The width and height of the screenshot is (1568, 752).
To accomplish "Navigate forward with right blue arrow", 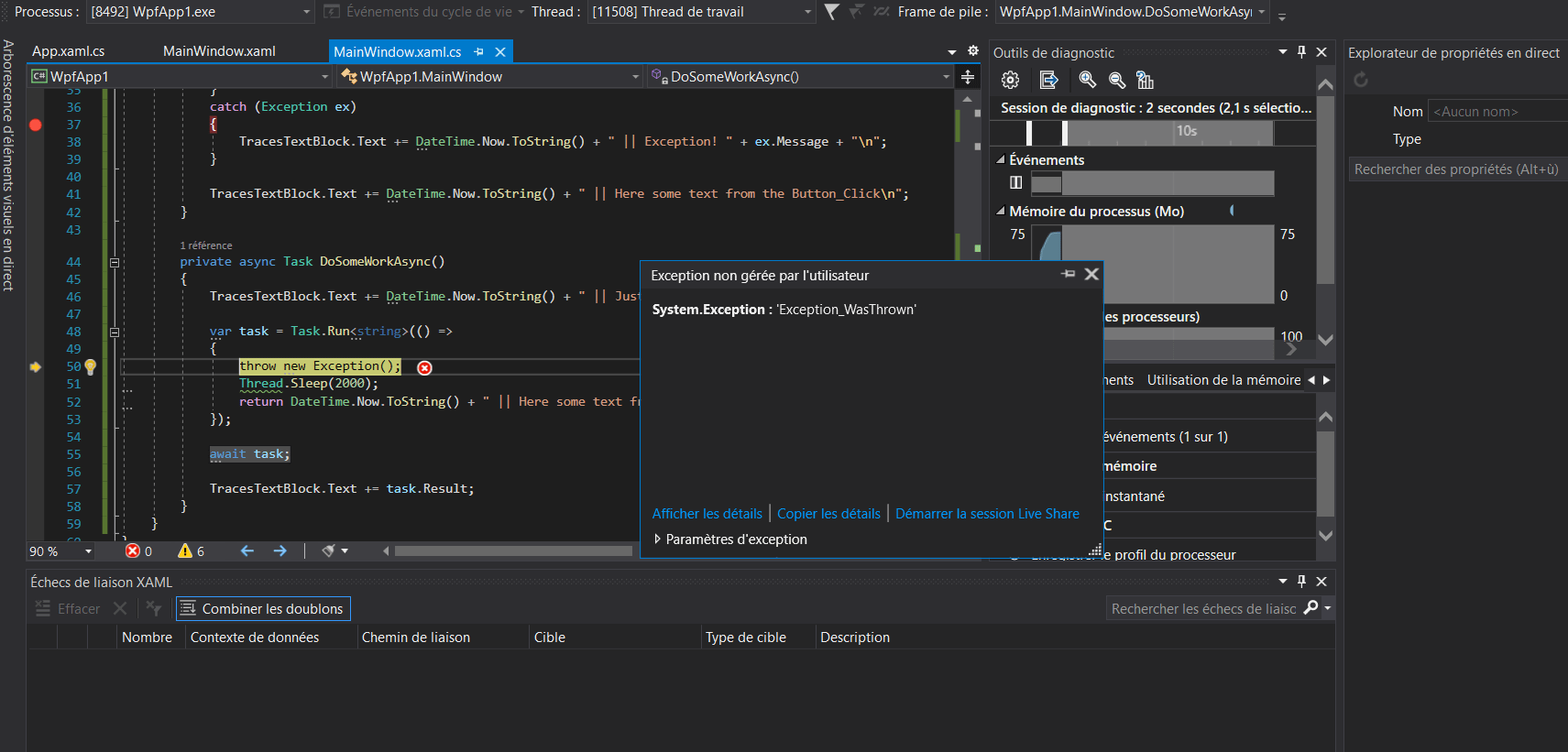I will (x=280, y=550).
